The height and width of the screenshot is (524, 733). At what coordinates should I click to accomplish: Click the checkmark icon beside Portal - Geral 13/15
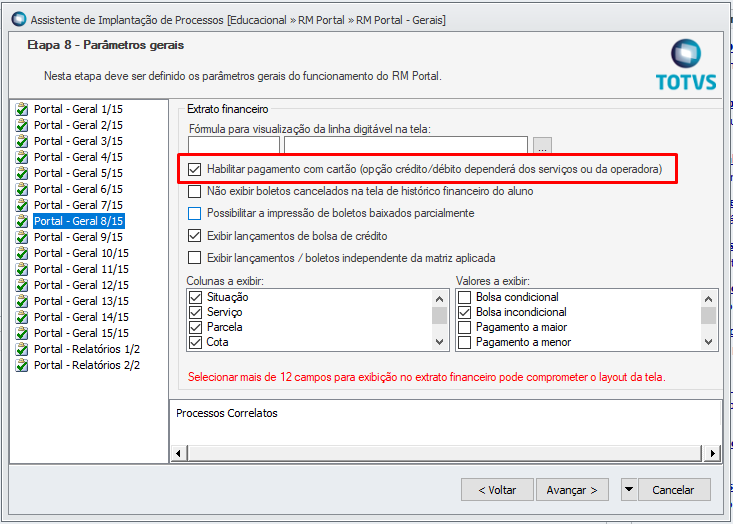tap(22, 301)
